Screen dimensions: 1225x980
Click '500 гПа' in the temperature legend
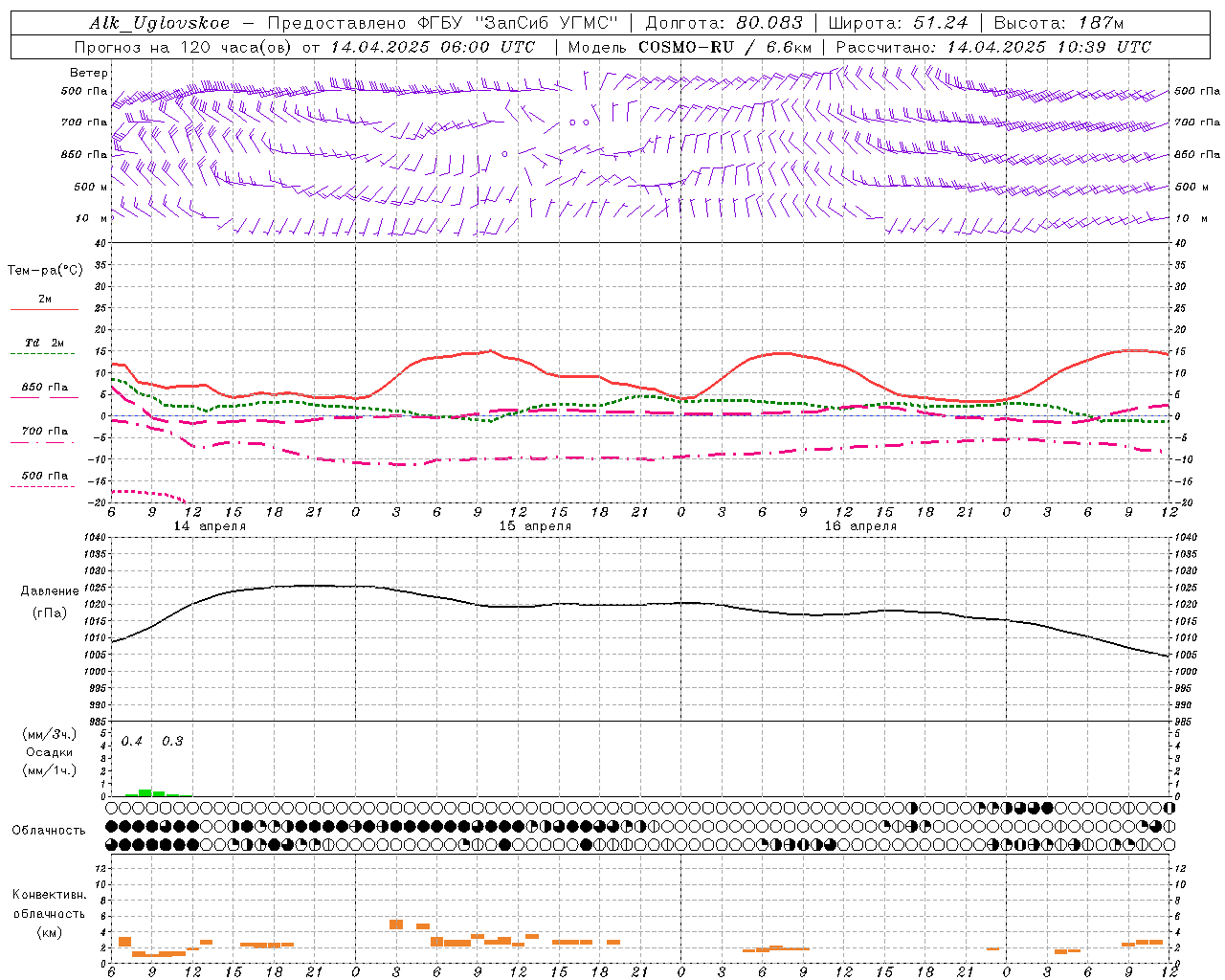45,476
